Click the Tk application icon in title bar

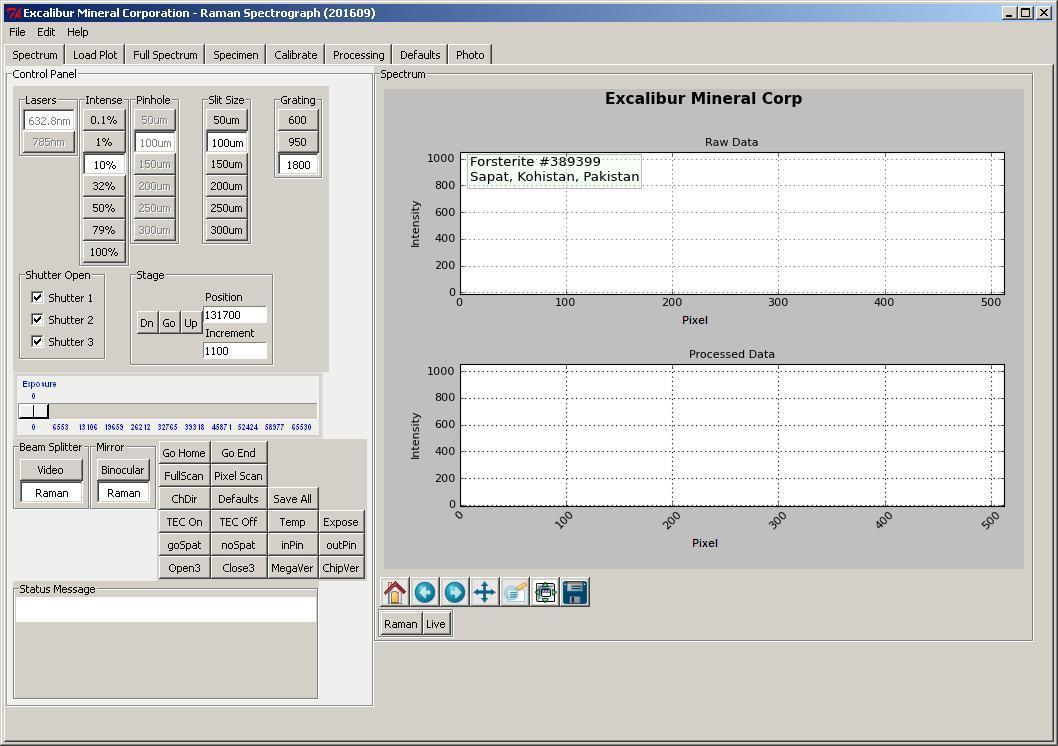pos(13,13)
